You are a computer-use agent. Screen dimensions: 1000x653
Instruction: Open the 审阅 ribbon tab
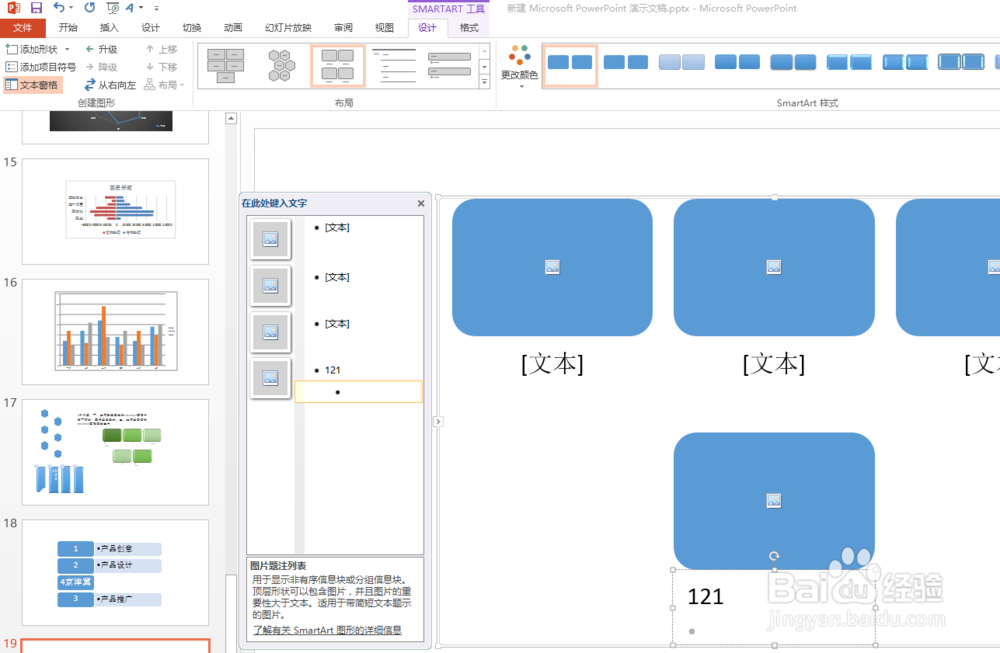(x=343, y=27)
